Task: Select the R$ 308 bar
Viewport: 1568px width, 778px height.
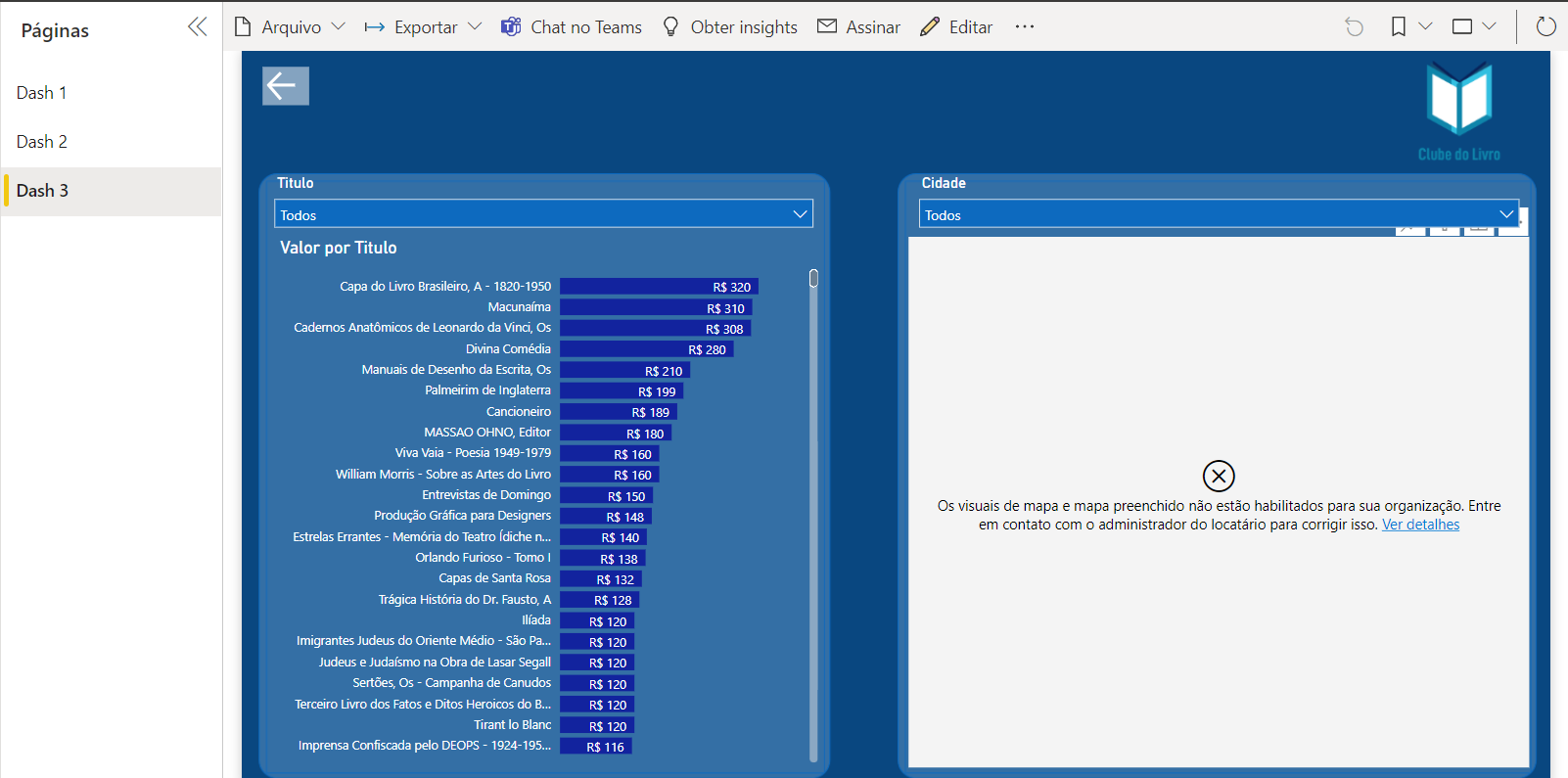Action: click(x=655, y=329)
